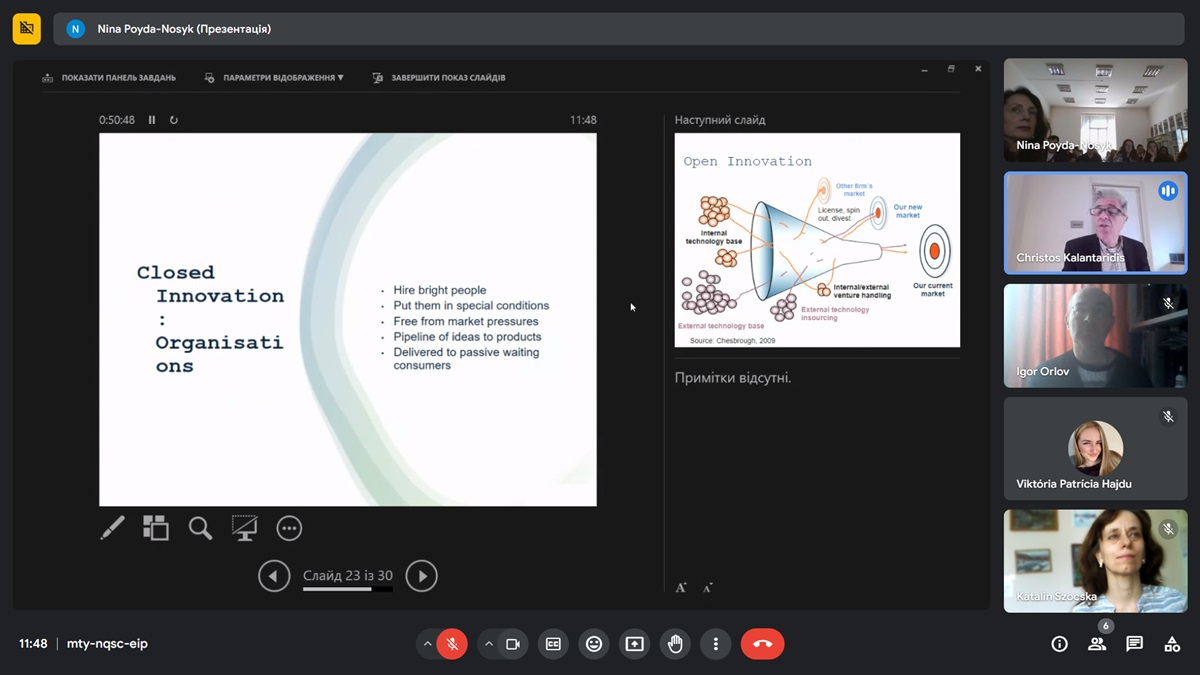Click Завершити показ слайдів to end show
The width and height of the screenshot is (1200, 675).
pos(440,77)
